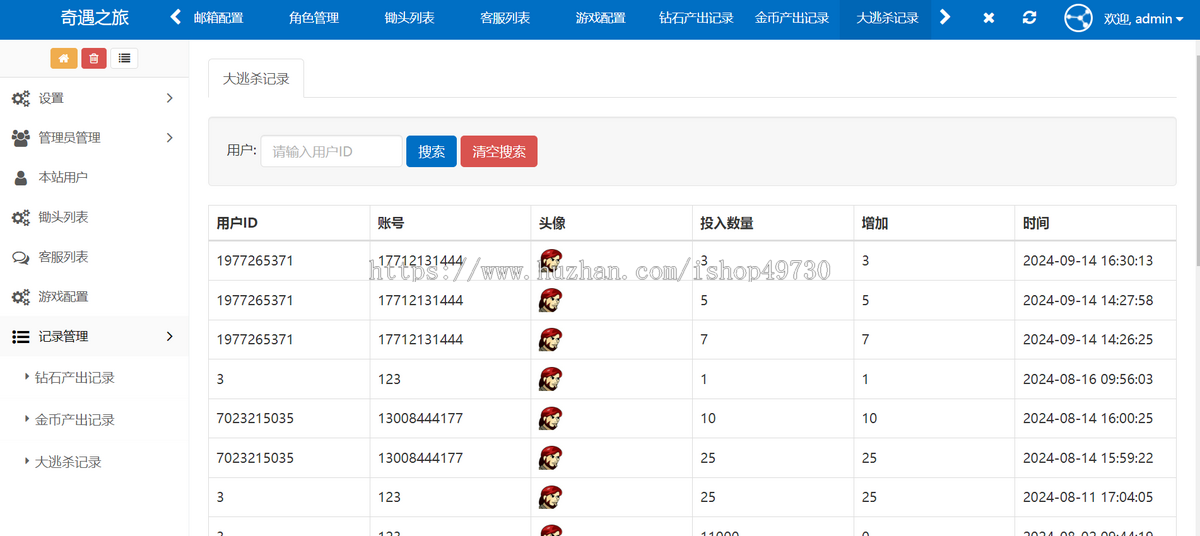The image size is (1200, 536).
Task: Click 投入数量 value 10 in the 16:00:25 row
Action: 708,419
